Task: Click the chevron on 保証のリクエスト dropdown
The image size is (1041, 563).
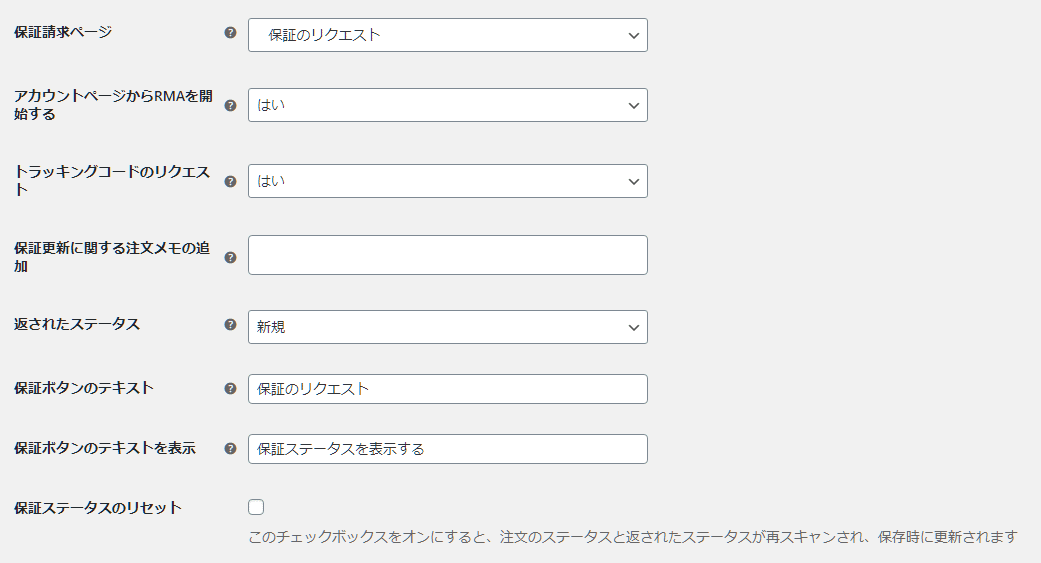Action: (633, 36)
